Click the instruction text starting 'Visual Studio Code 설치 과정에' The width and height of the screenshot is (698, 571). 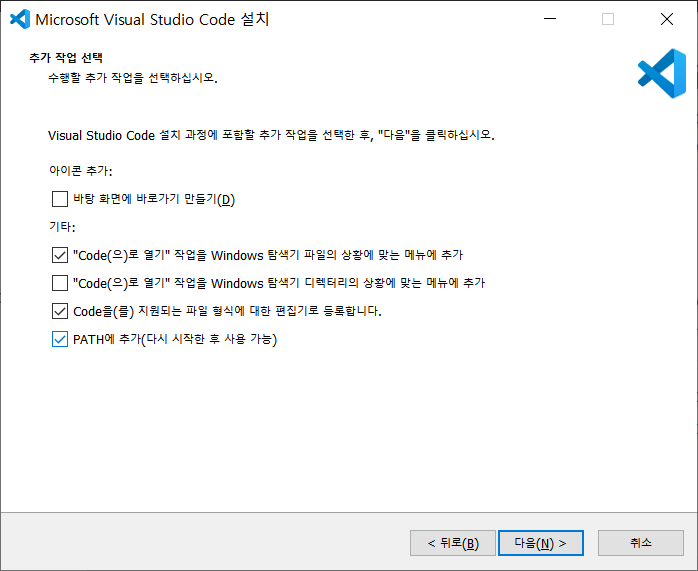[x=271, y=135]
